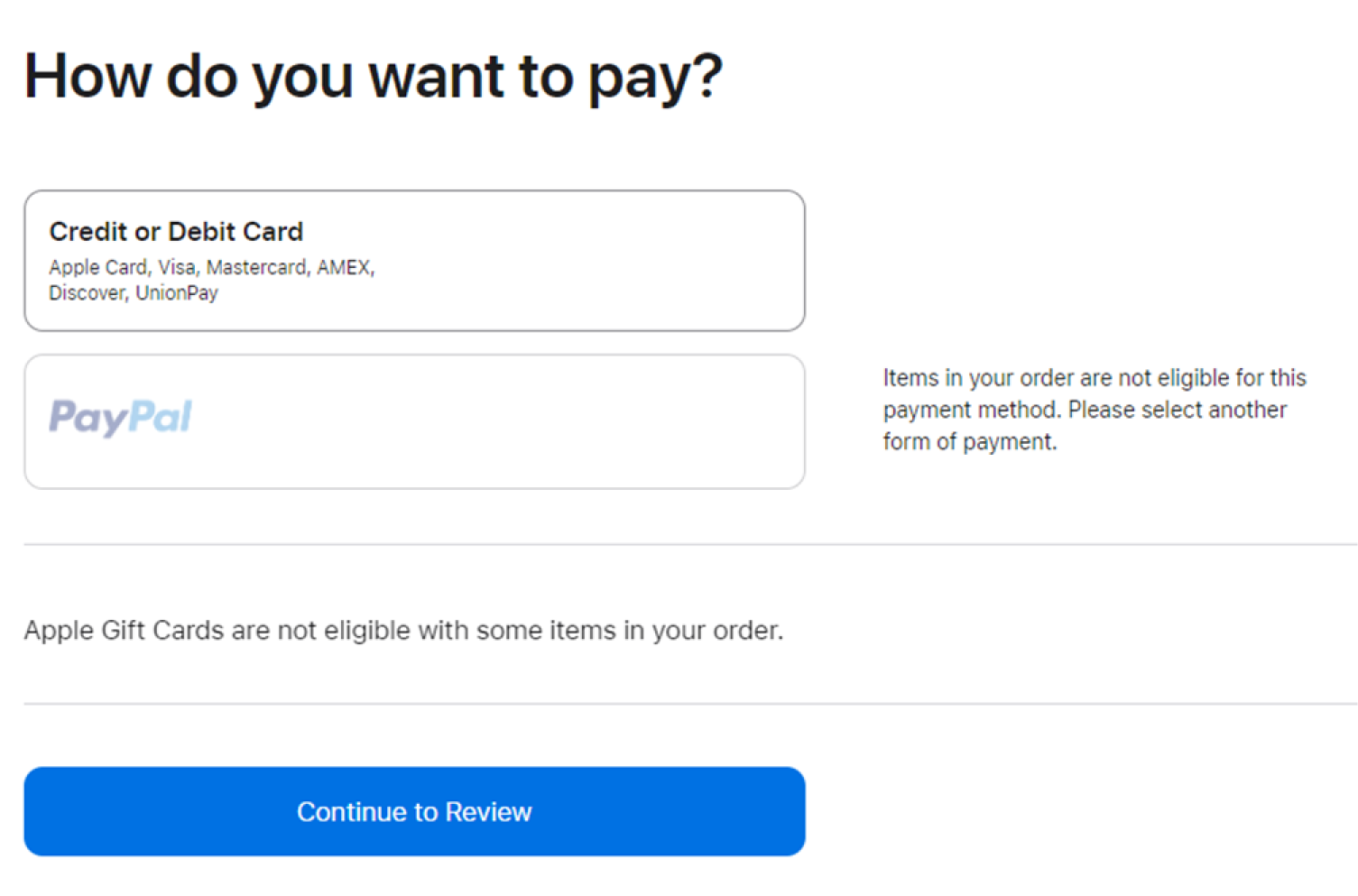Click the "Credit or Debit Card" title text
Image resolution: width=1358 pixels, height=896 pixels.
tap(176, 232)
